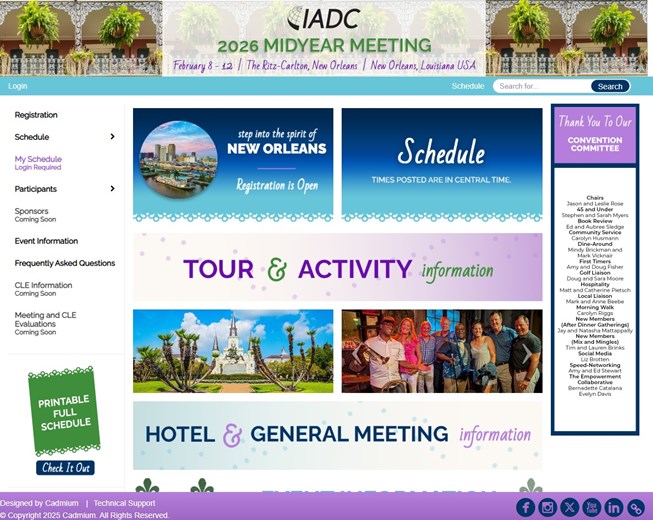Expand the Participants sidebar submenu arrow
The height and width of the screenshot is (520, 653).
click(x=112, y=189)
